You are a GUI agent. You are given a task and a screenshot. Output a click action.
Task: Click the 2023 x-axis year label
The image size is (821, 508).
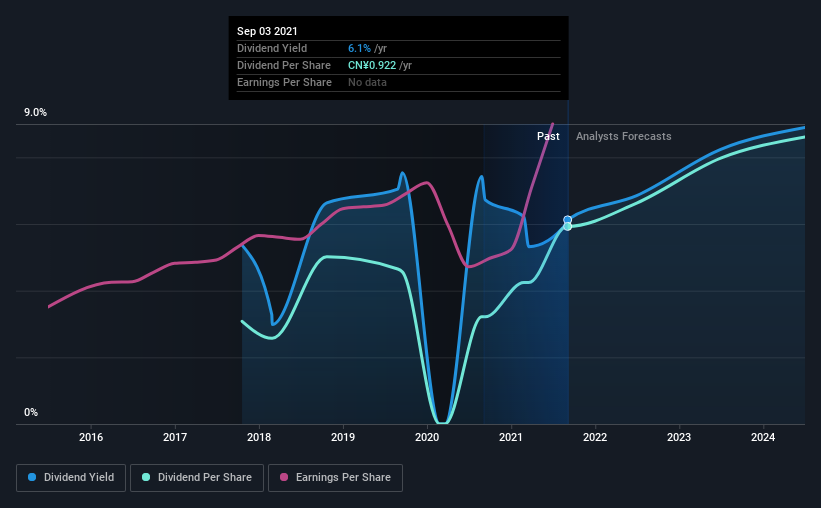tap(679, 437)
